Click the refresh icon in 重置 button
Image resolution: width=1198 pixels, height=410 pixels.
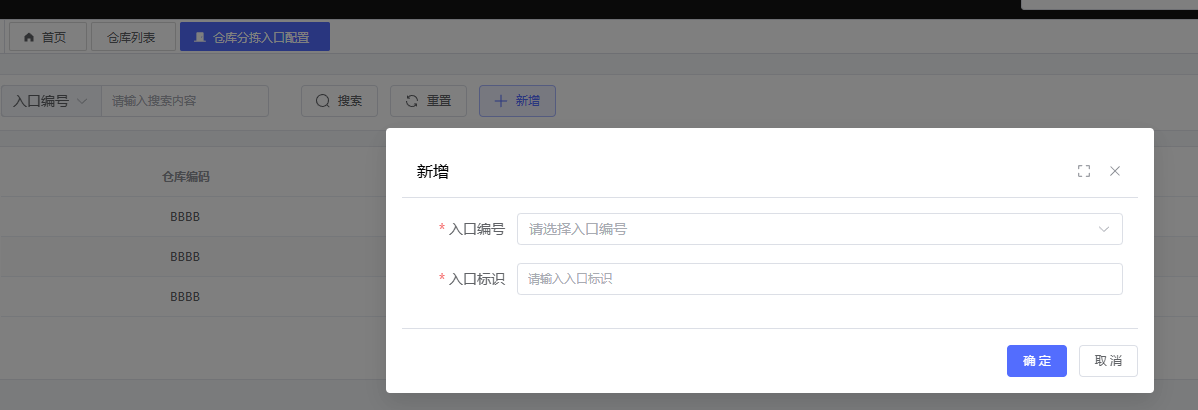coord(411,101)
